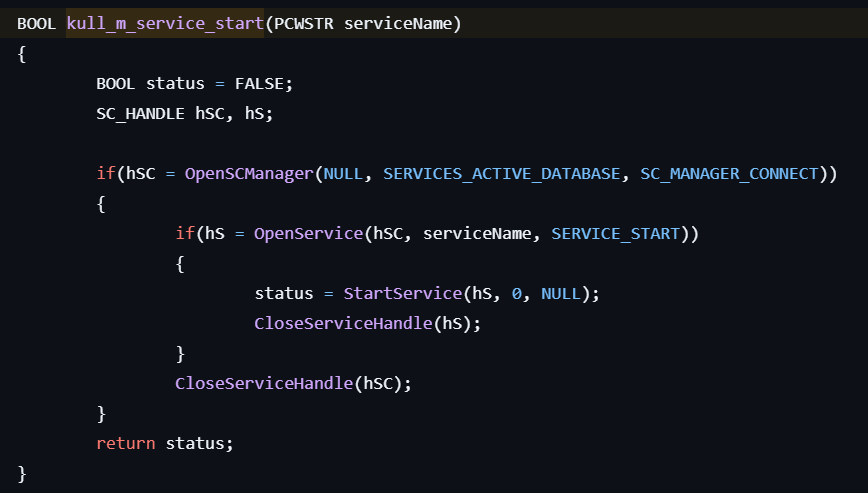Click the serviceName parameter in the signature
This screenshot has height=493, width=868.
tap(398, 24)
